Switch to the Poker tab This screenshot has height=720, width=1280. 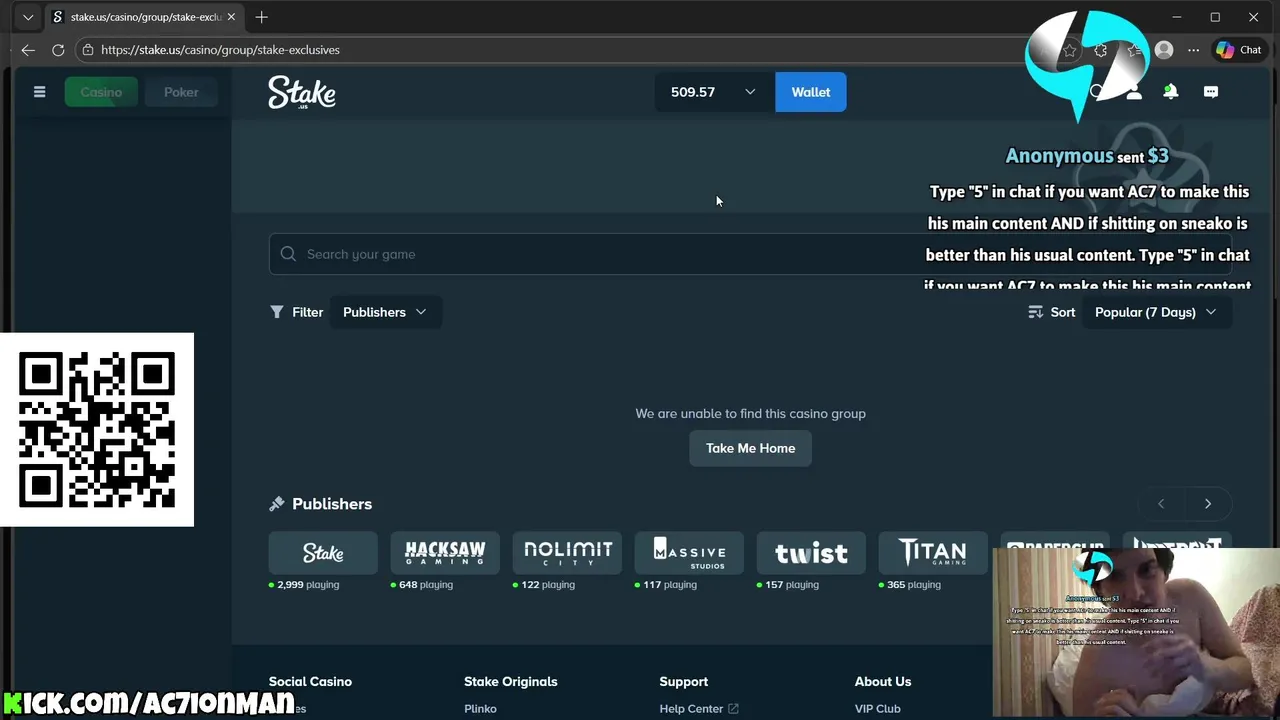pos(181,92)
